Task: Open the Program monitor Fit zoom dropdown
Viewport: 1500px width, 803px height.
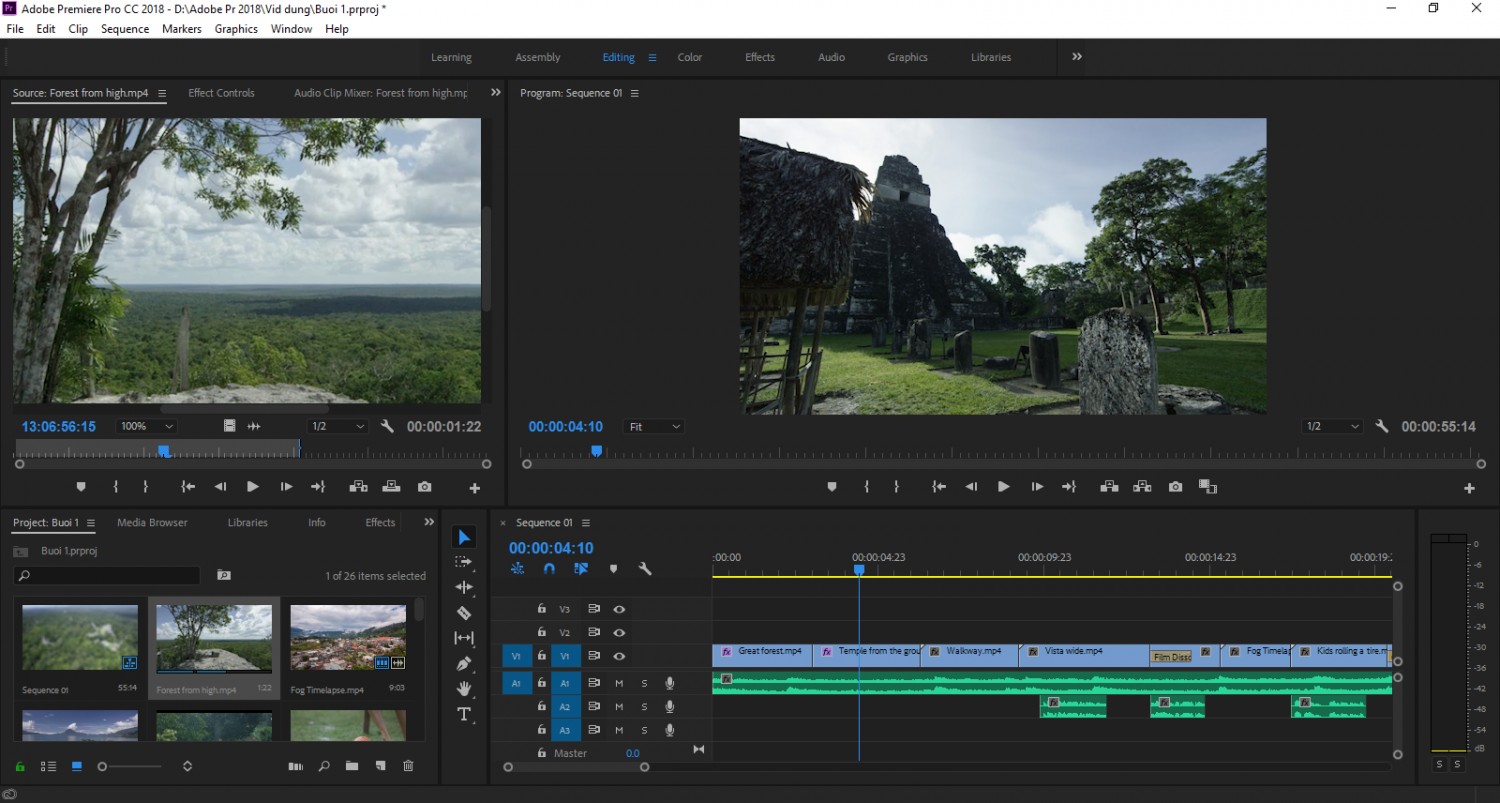Action: [654, 427]
